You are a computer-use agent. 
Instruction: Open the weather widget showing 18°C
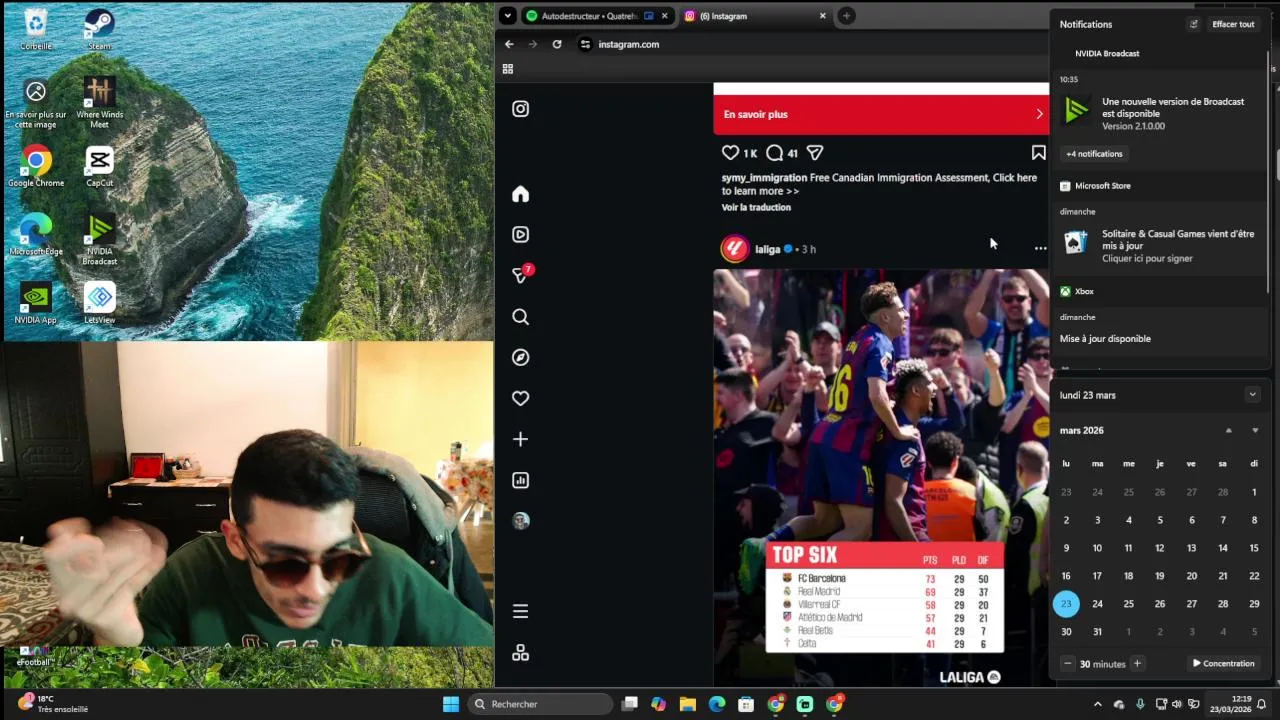54,704
